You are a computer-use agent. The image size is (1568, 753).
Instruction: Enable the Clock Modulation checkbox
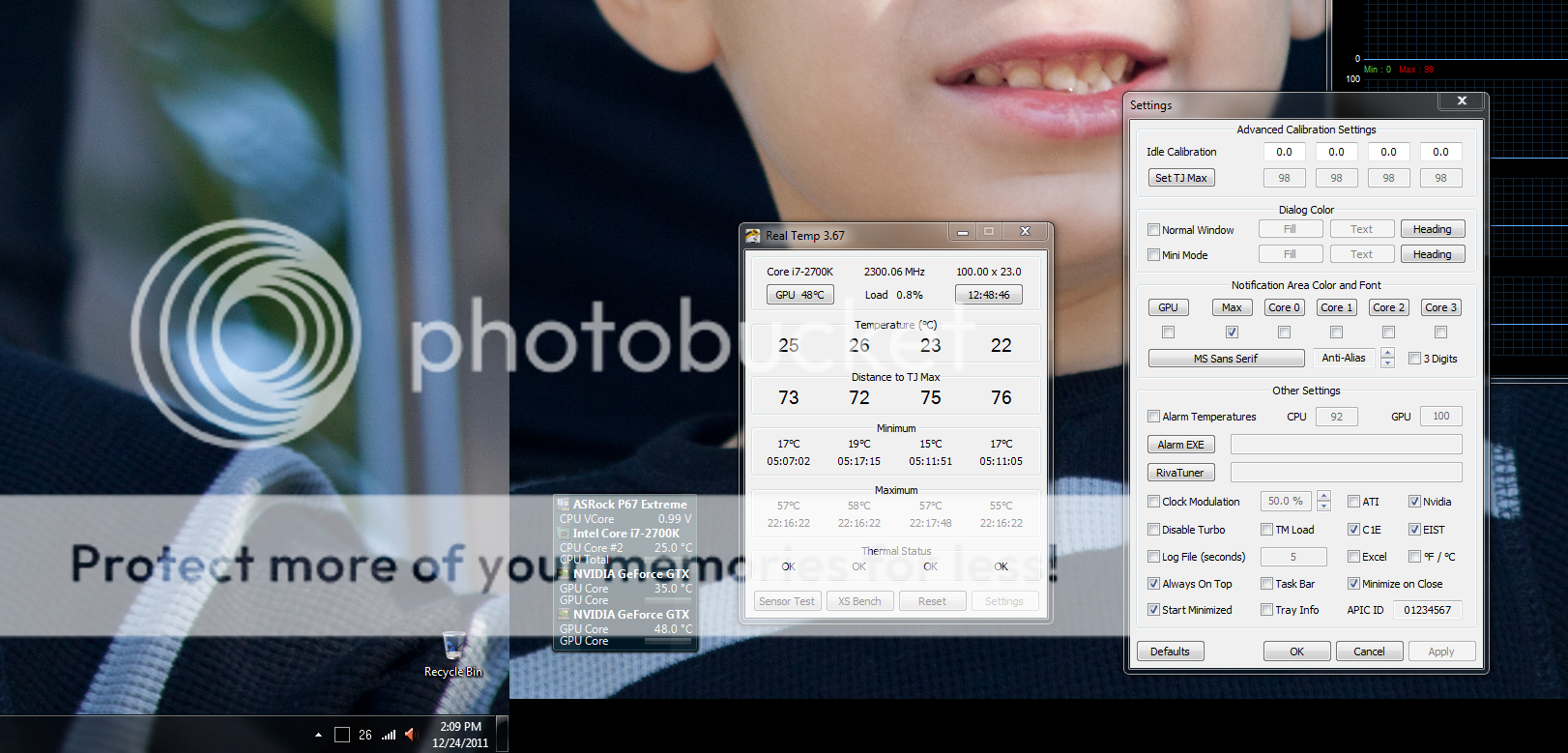[1153, 502]
